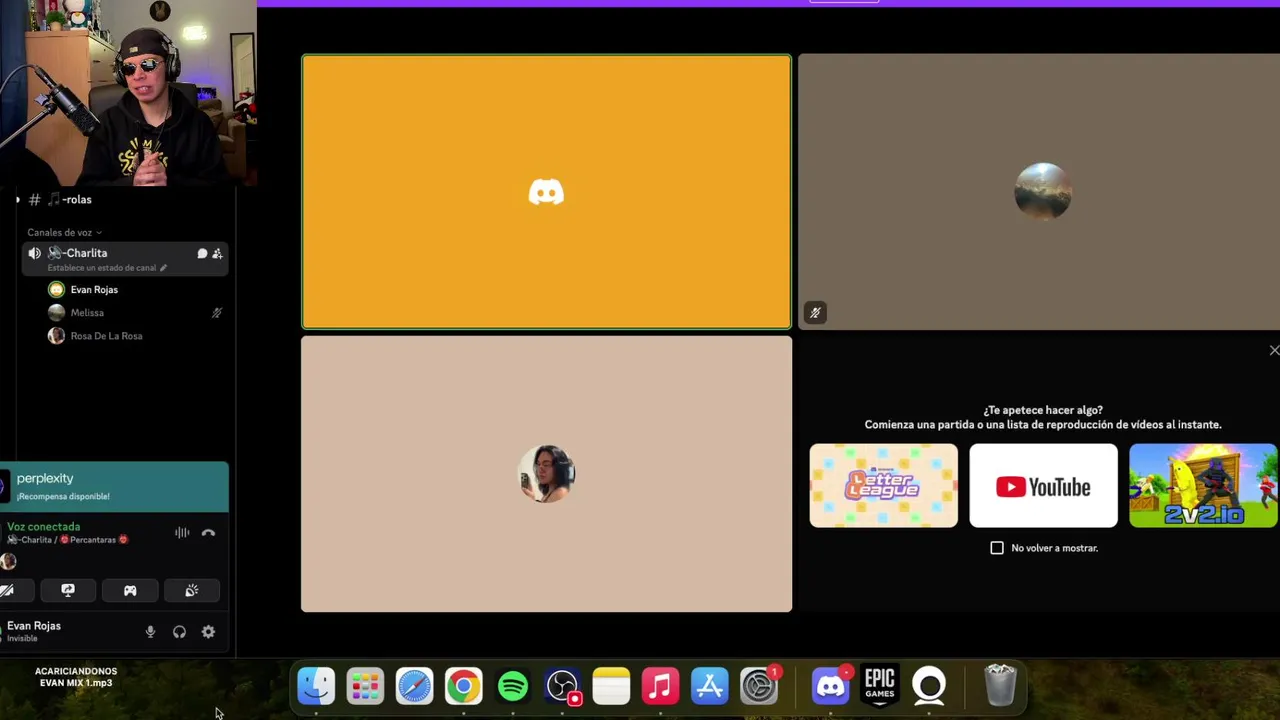The image size is (1280, 720).
Task: Disconnect from voice with the hang-up icon
Action: (x=208, y=533)
